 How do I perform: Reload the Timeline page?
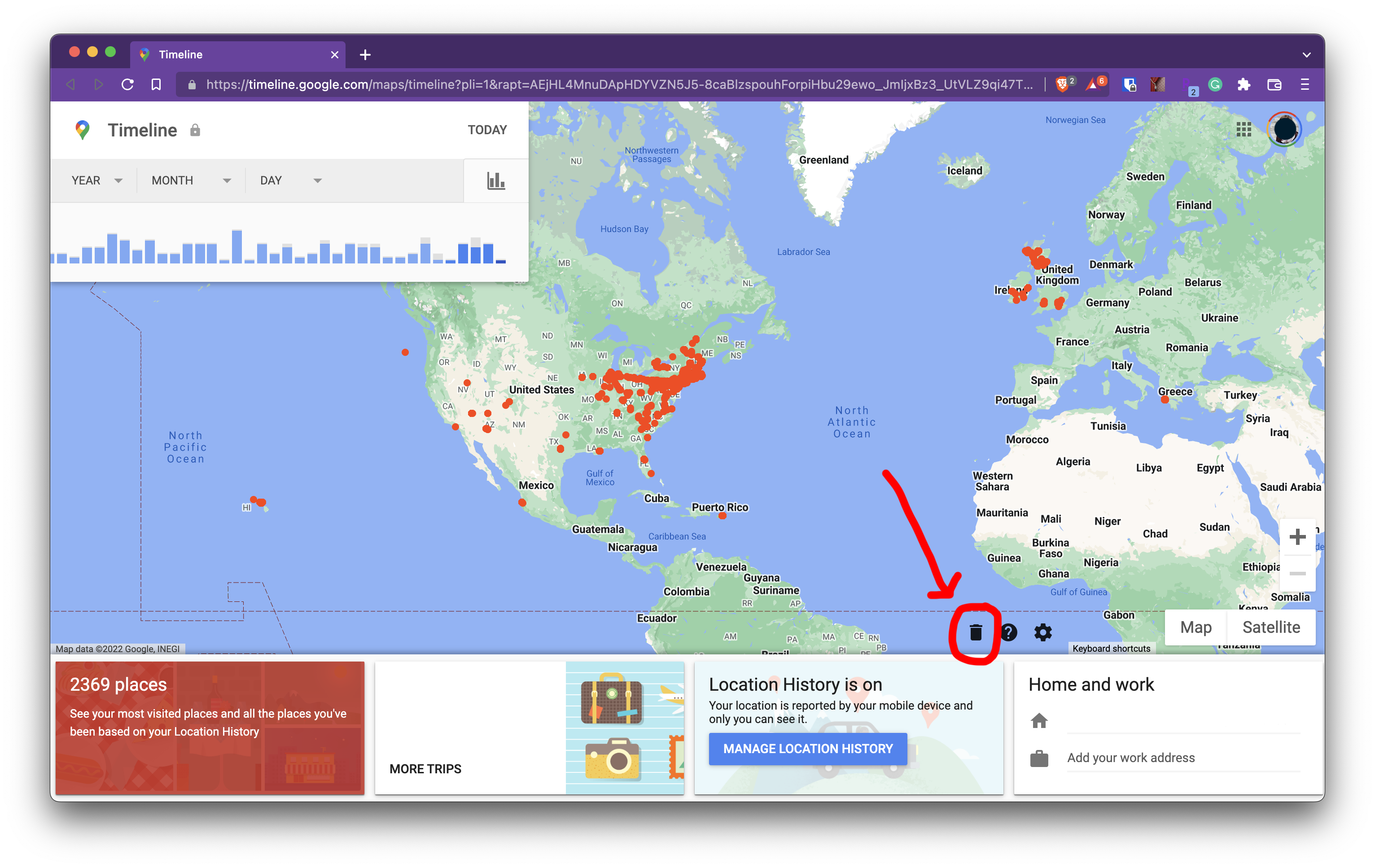tap(127, 84)
